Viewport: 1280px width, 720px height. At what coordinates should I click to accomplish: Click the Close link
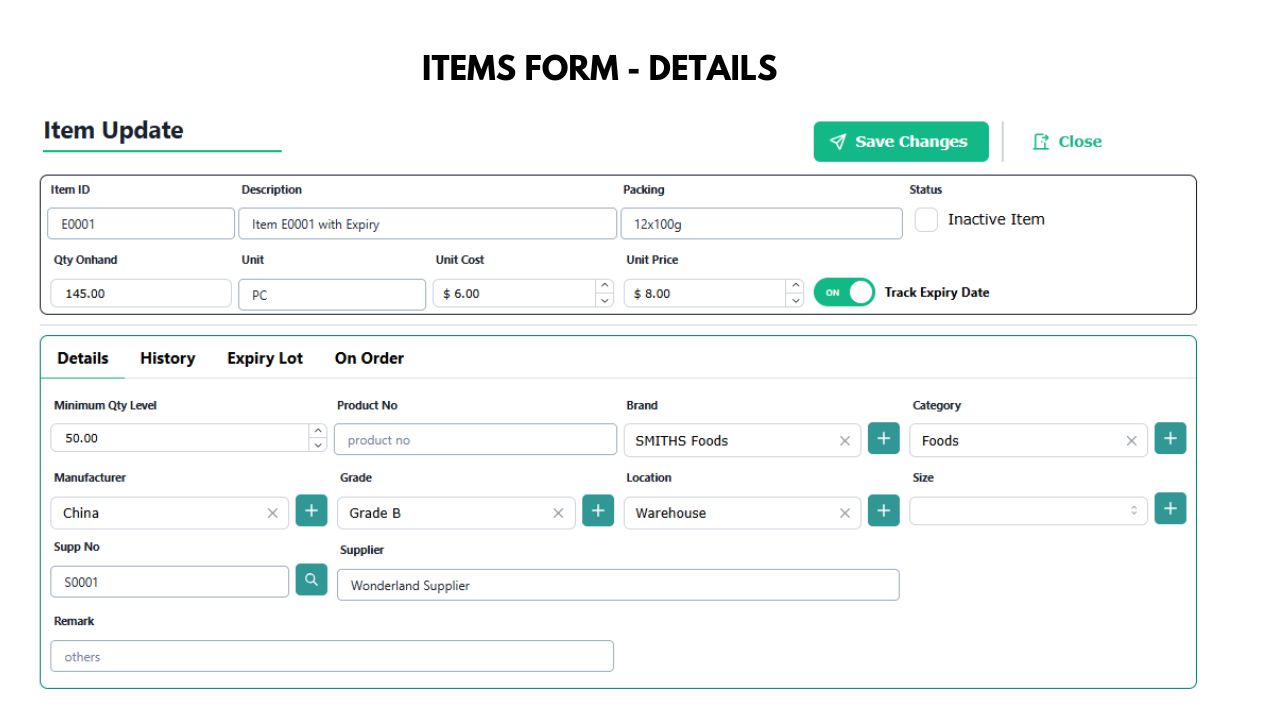point(1067,141)
